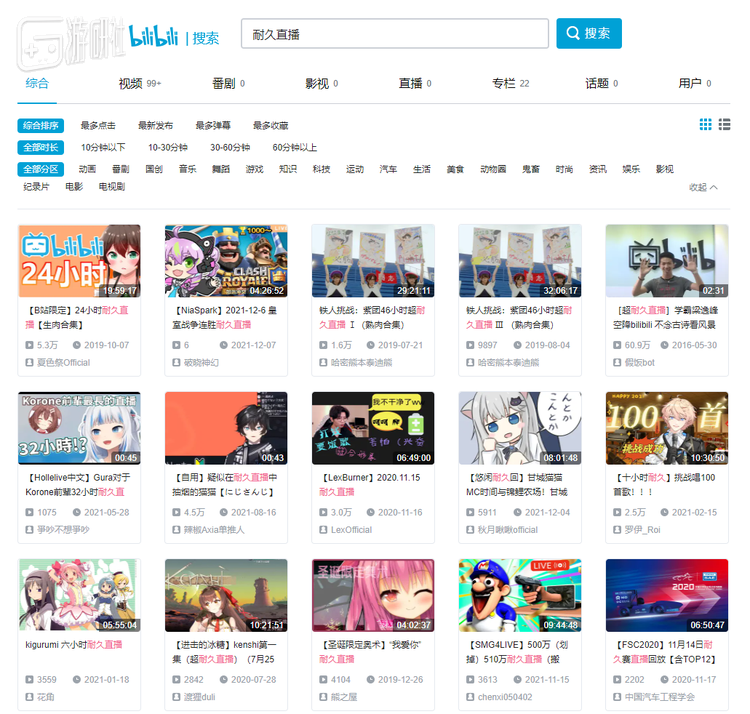Switch to grid view layout

click(706, 125)
